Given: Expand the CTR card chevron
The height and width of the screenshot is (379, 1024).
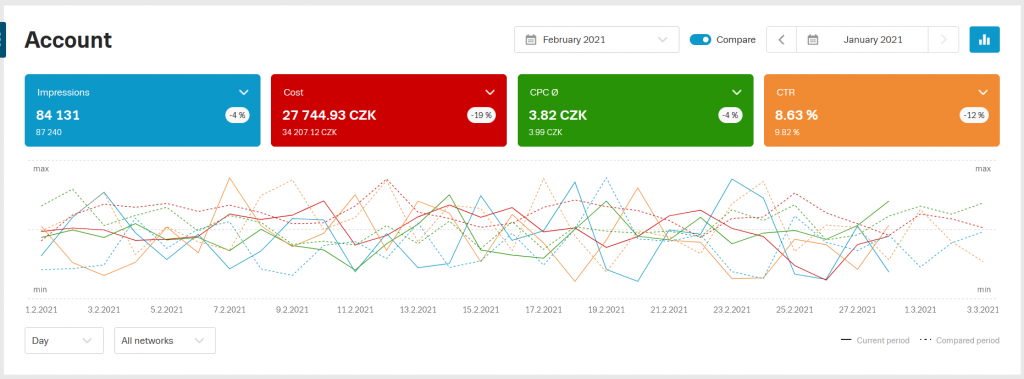Looking at the screenshot, I should click(x=983, y=92).
